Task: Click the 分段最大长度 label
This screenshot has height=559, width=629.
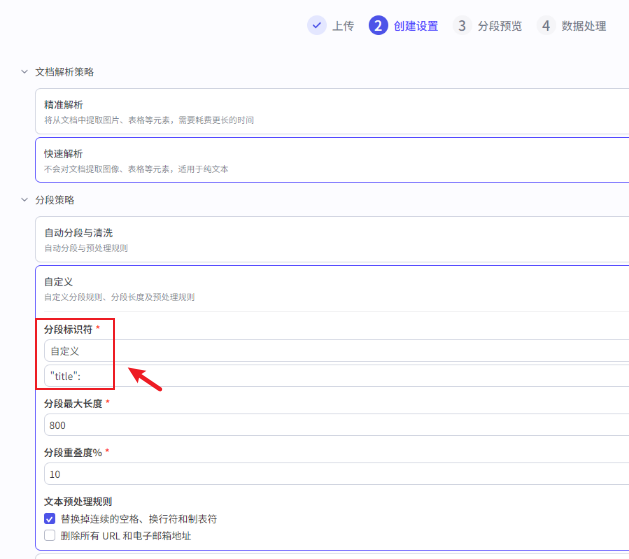Action: [x=73, y=403]
